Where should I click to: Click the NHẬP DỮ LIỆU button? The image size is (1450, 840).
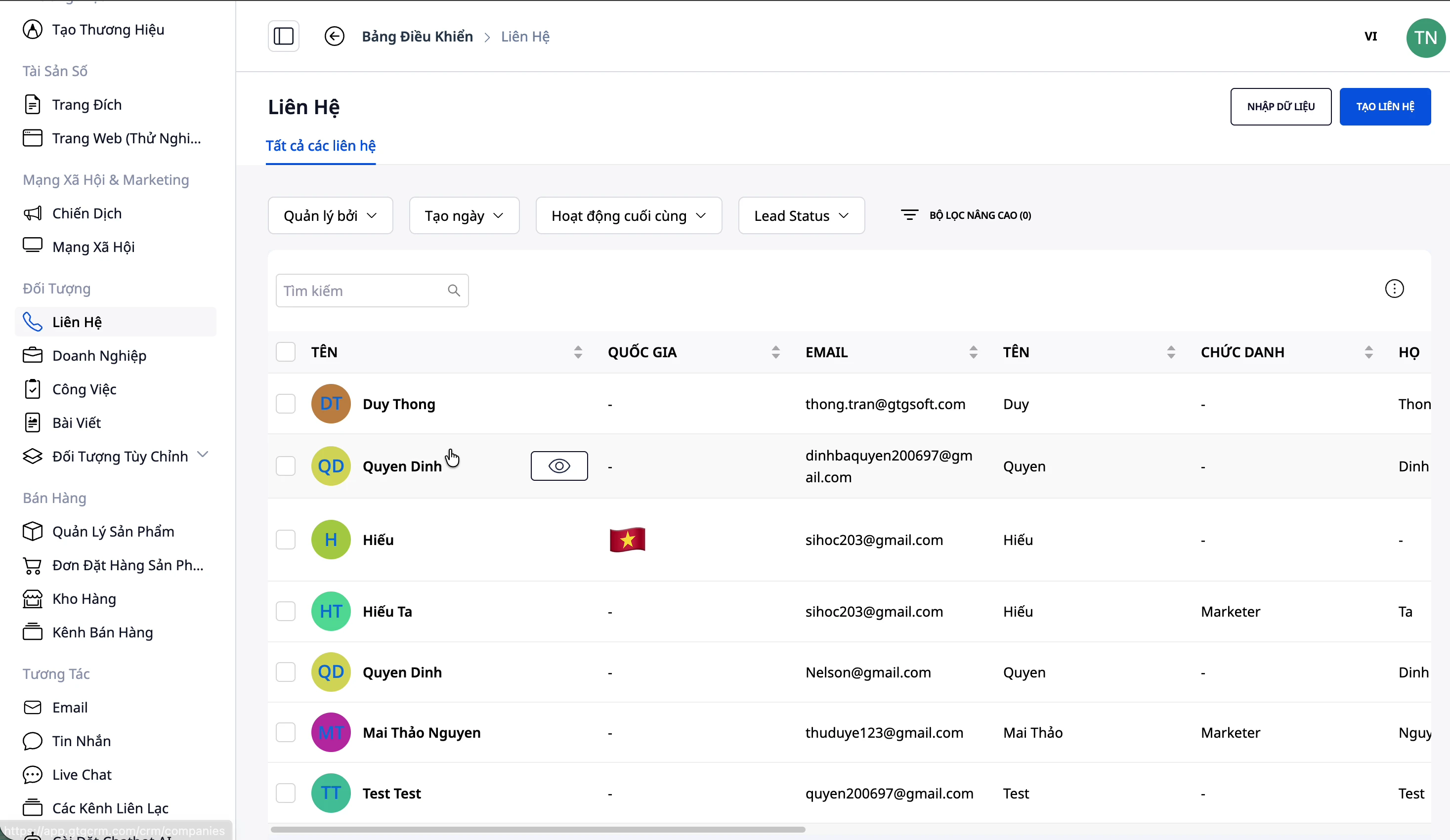pos(1280,106)
